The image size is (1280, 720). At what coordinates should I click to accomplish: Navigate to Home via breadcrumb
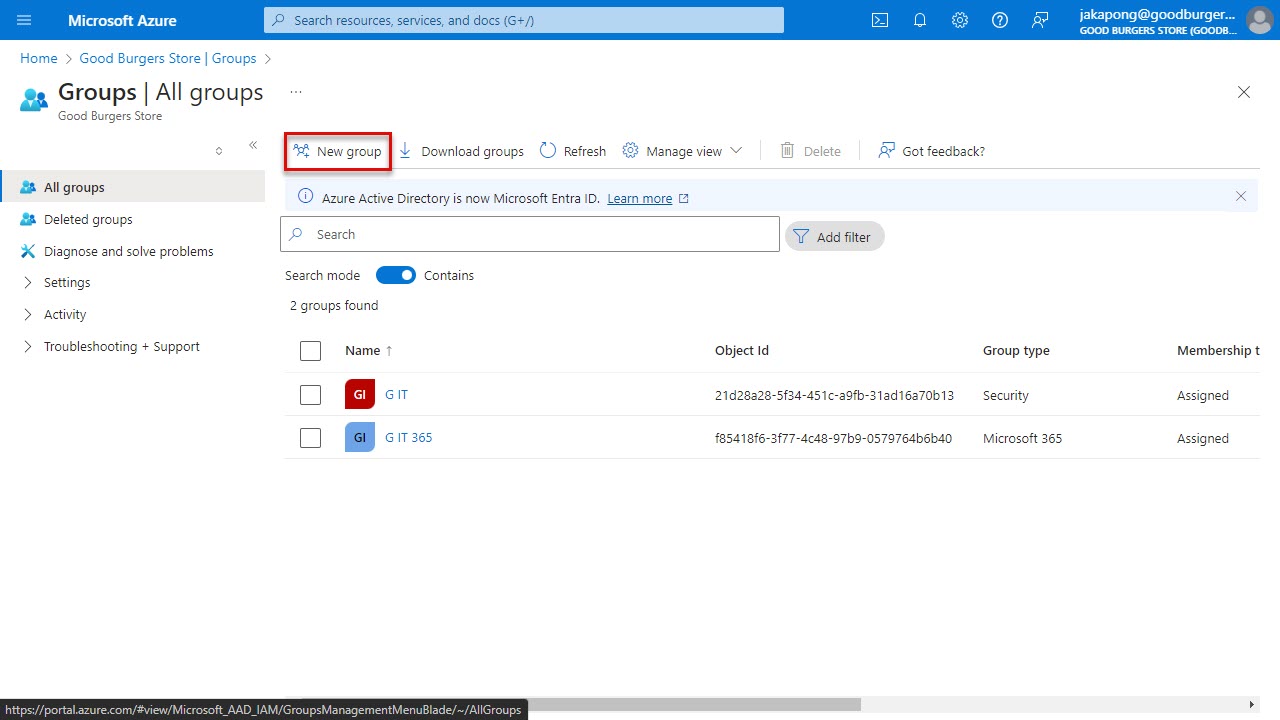click(x=38, y=58)
